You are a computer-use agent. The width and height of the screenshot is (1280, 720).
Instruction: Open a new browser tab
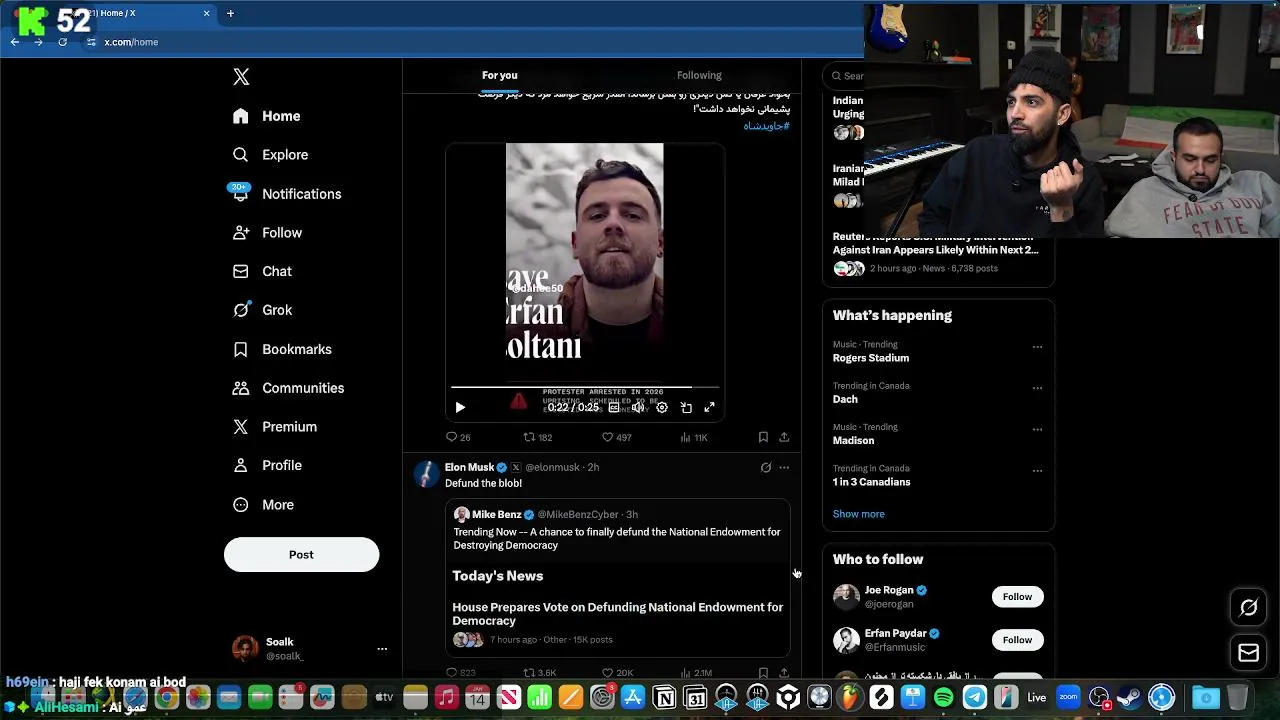point(230,13)
